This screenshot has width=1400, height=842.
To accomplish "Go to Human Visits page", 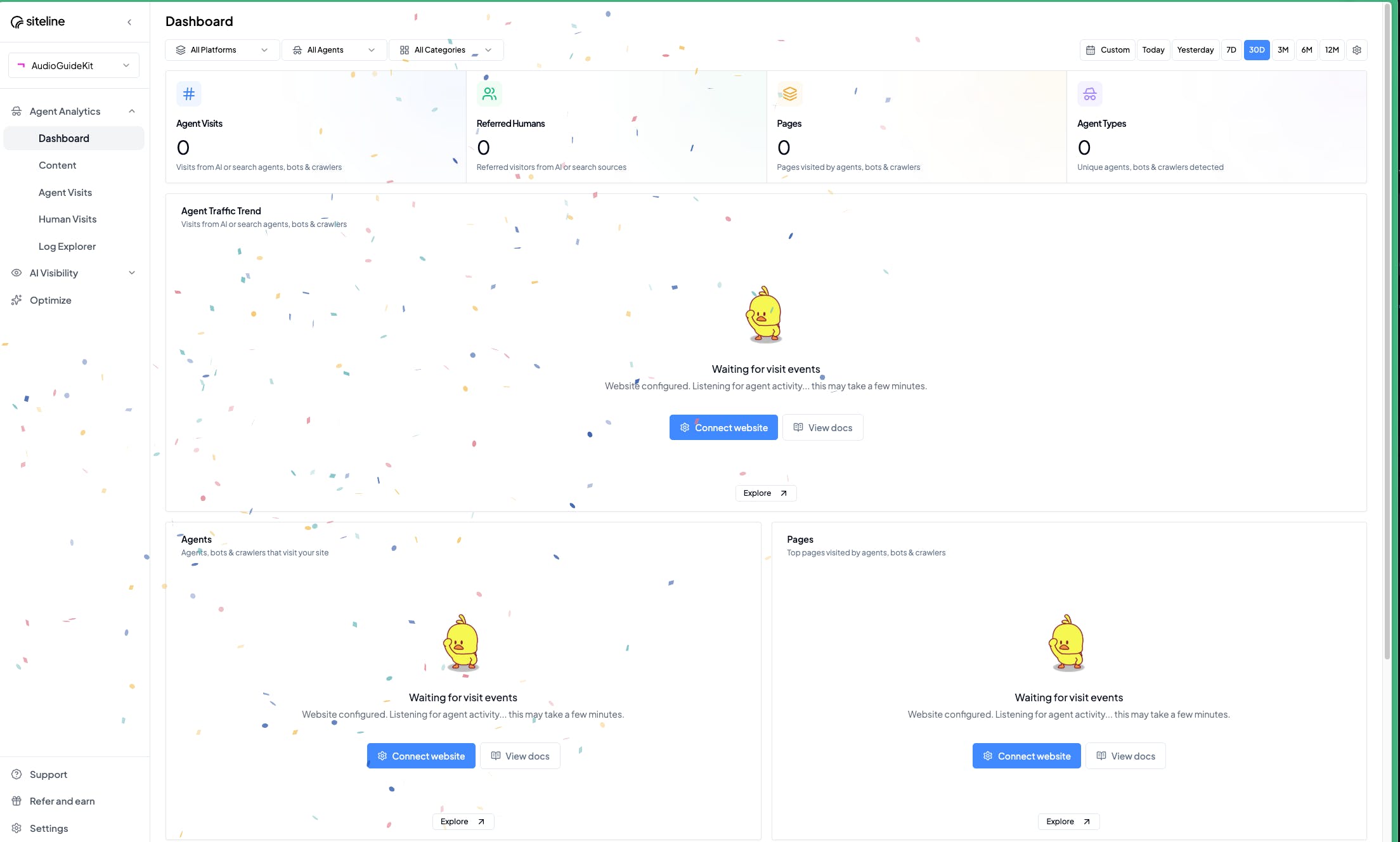I will (67, 219).
